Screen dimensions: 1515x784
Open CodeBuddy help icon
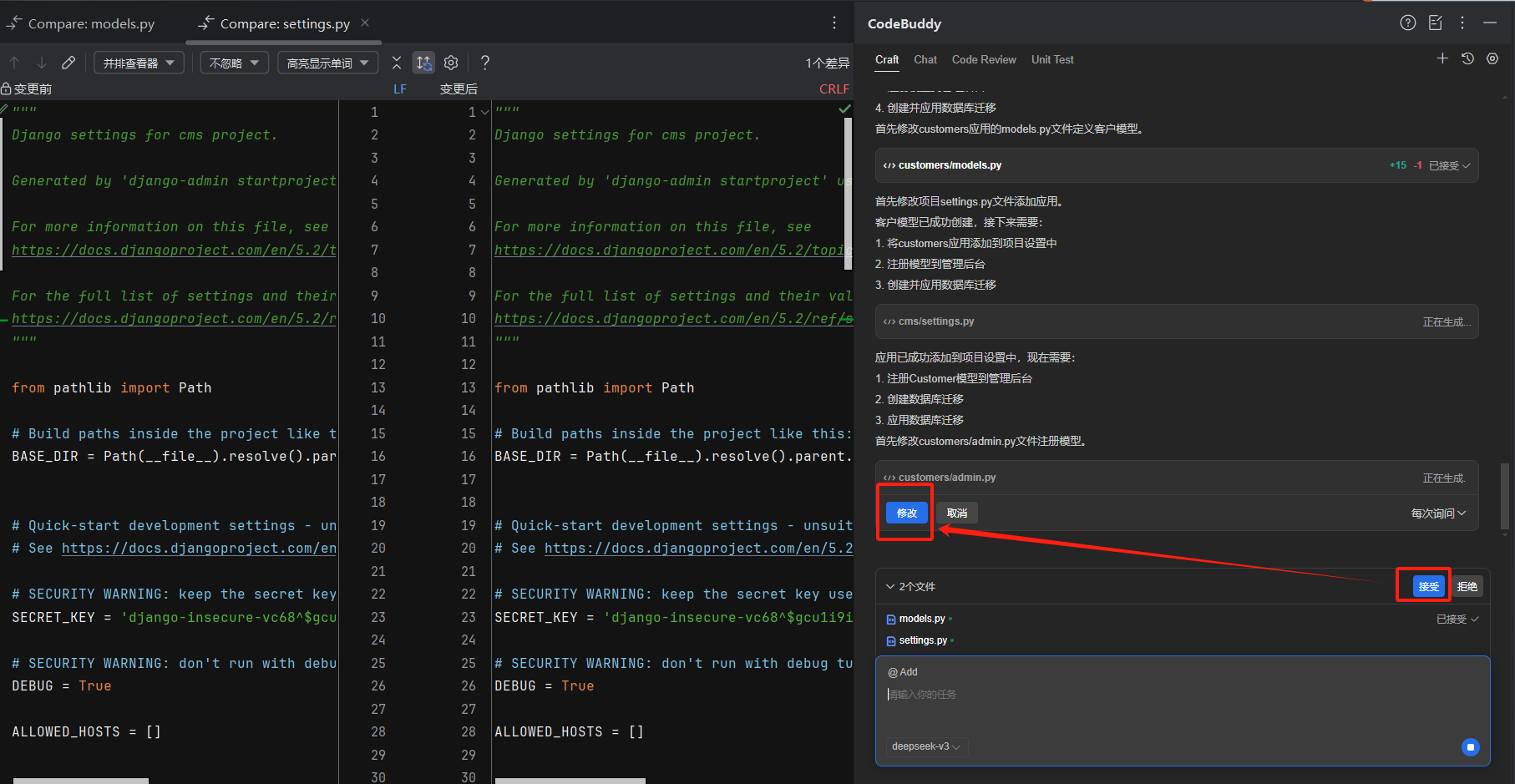1408,23
